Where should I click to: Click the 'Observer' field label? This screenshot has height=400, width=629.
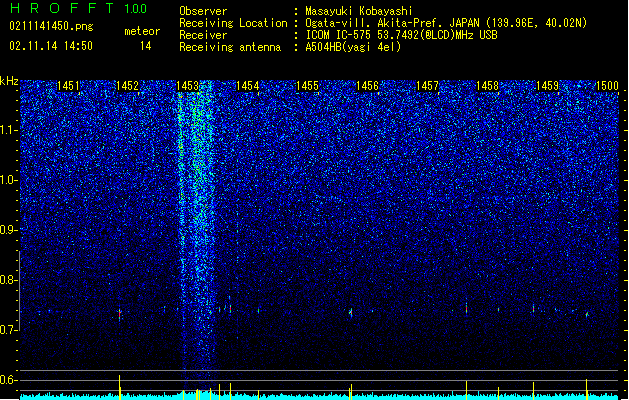pyautogui.click(x=203, y=11)
